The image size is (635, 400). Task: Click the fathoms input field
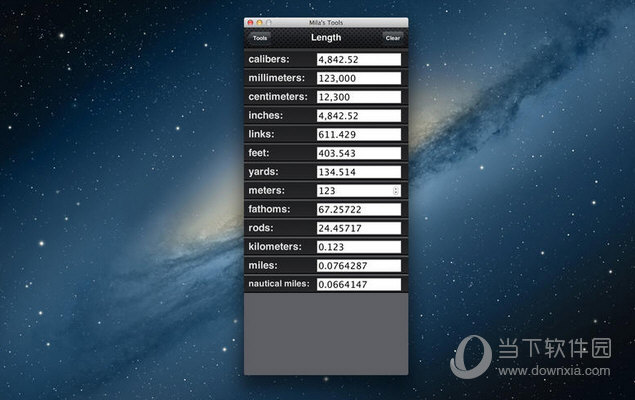point(359,209)
